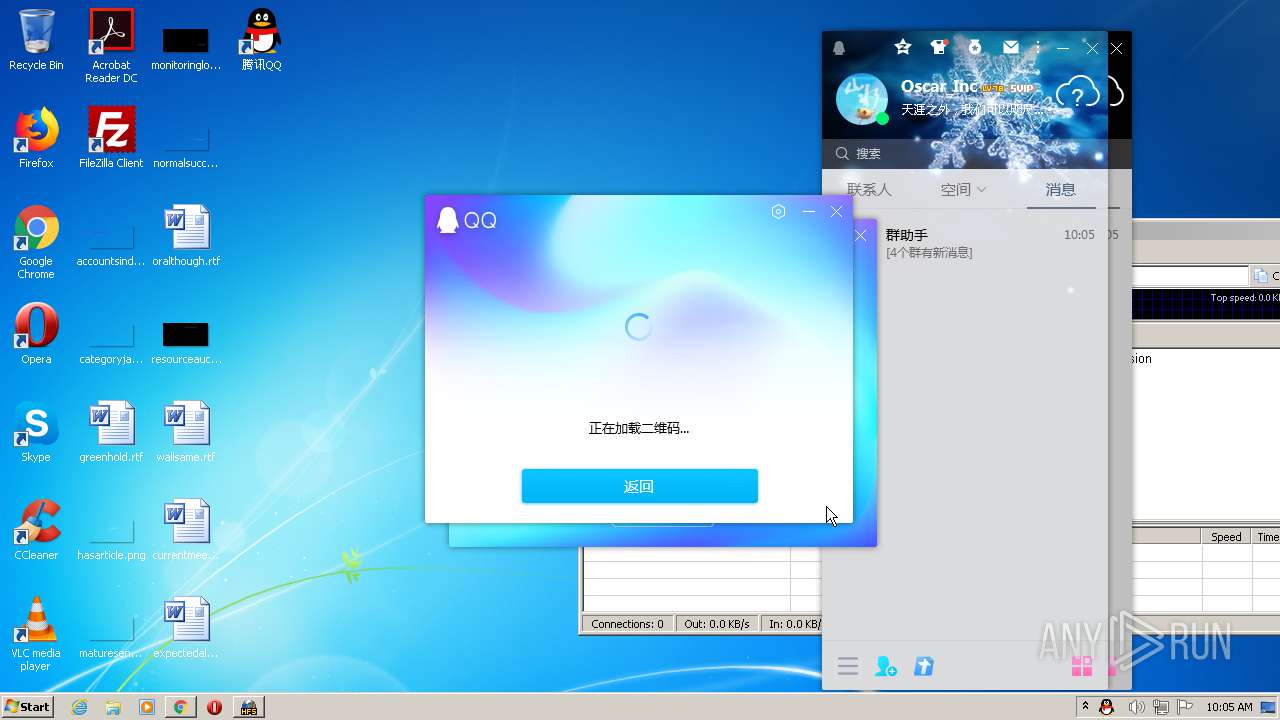
Task: Switch to HFS app in the taskbar
Action: click(248, 707)
